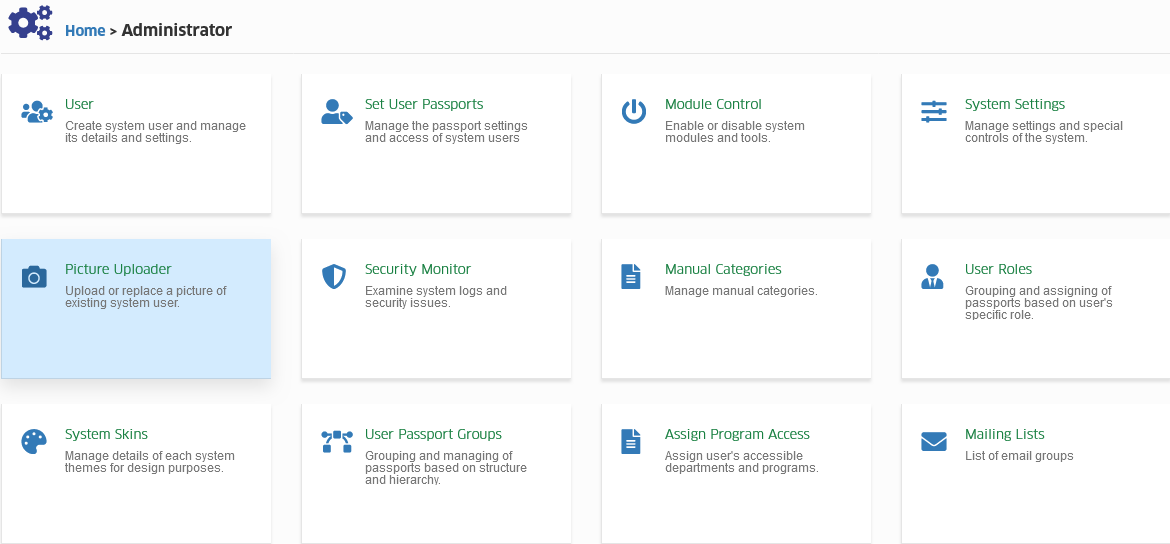1170x544 pixels.
Task: Click the Picture Uploader camera icon
Action: tap(34, 277)
